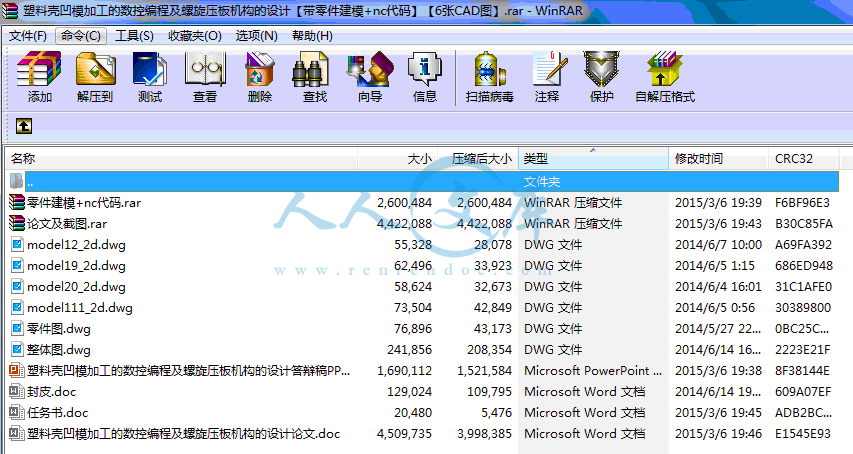
Task: Click the Word icon of 封皮.doc
Action: click(x=17, y=391)
